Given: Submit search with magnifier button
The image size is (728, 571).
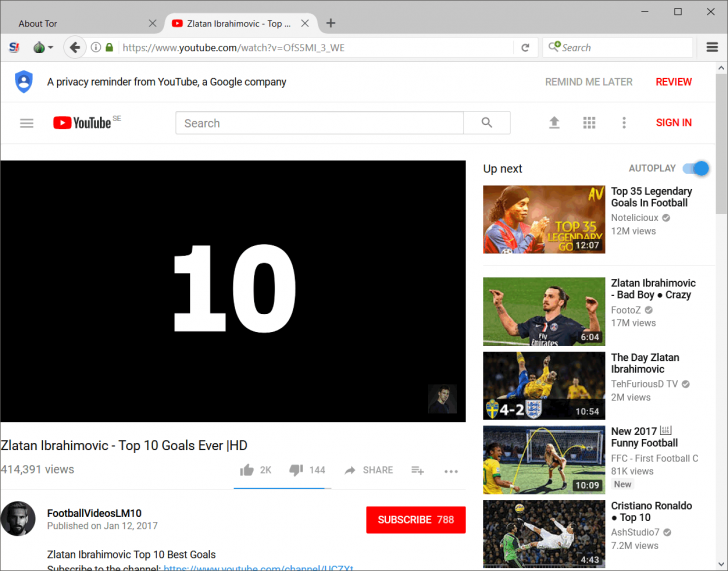Looking at the screenshot, I should [x=487, y=123].
